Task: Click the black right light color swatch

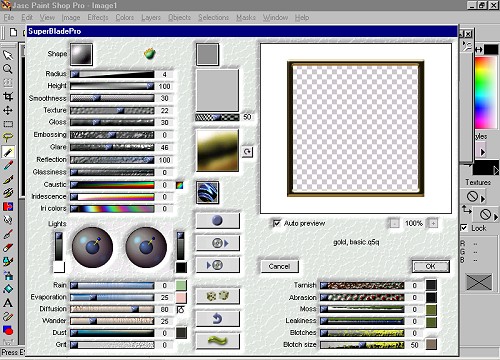Action: 181,267
